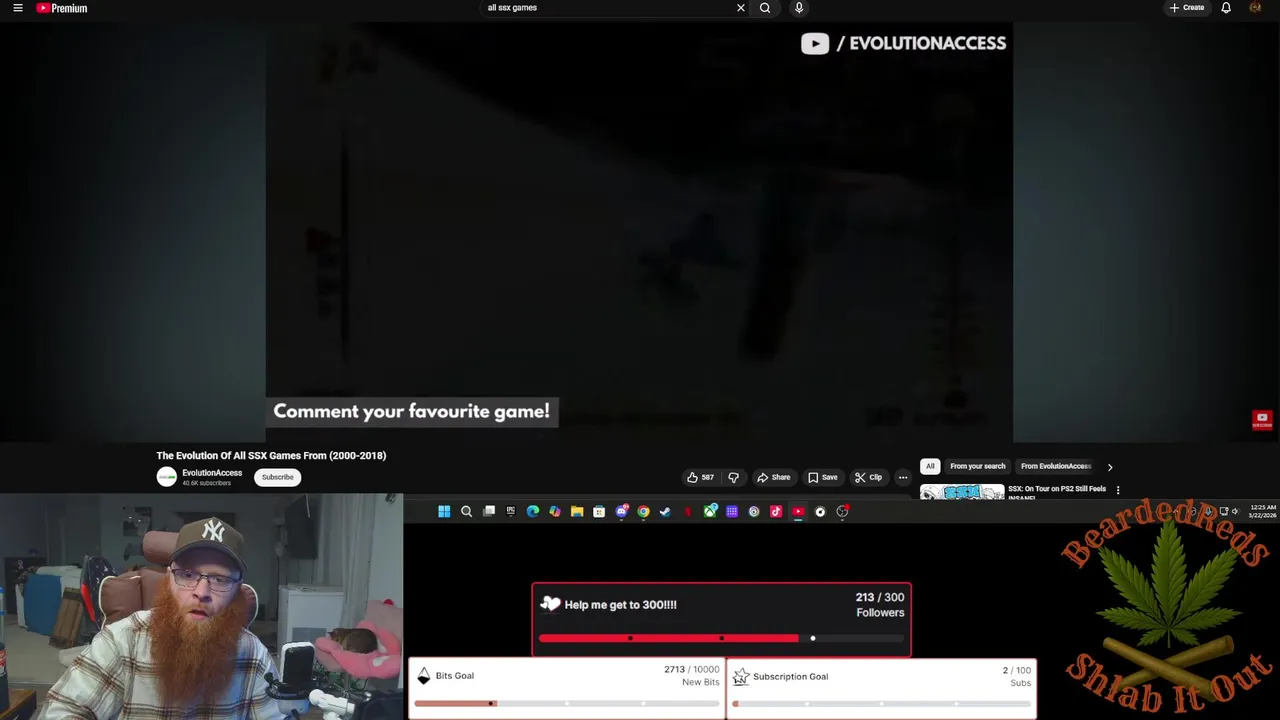The width and height of the screenshot is (1280, 720).
Task: Open File Explorer from the taskbar
Action: click(x=577, y=512)
